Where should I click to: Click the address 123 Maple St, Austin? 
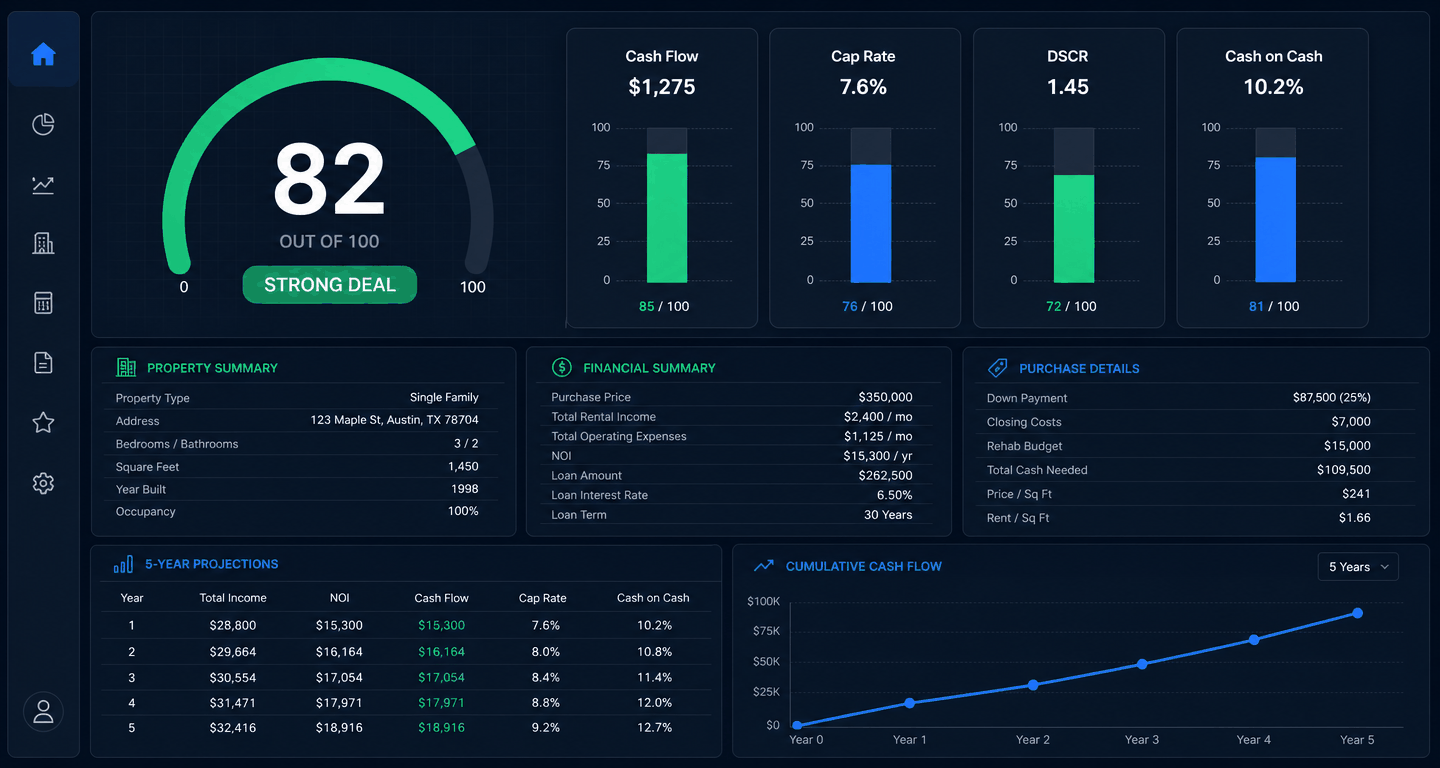pos(394,420)
